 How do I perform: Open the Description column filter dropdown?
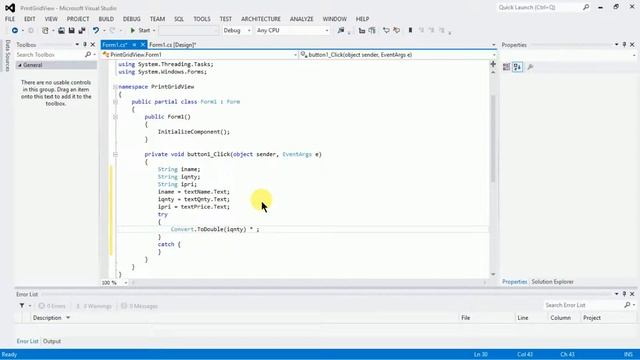[x=68, y=318]
